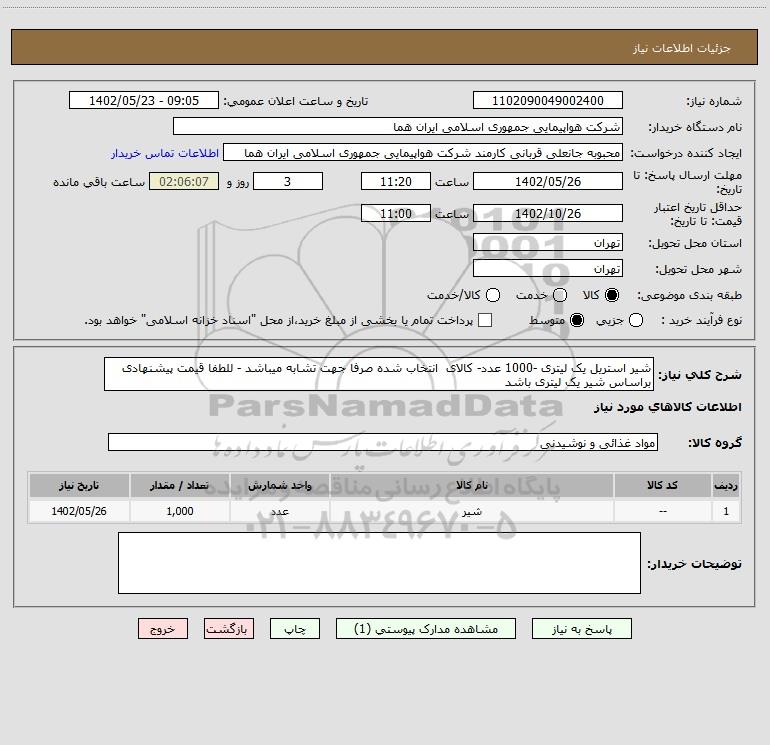This screenshot has height=745, width=770.
Task: Click the نام کالا column header
Action: tap(472, 485)
